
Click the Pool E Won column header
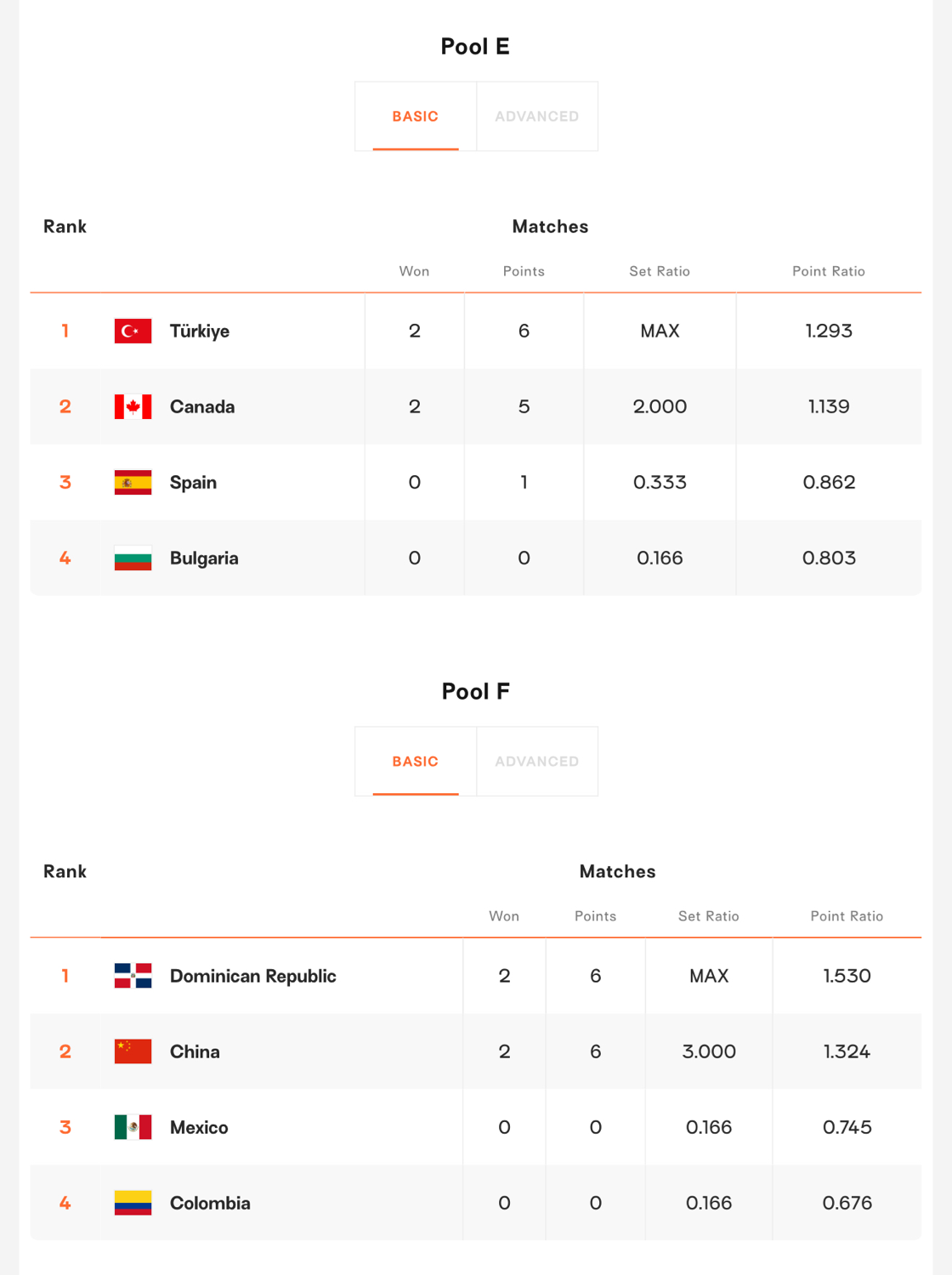(x=415, y=271)
